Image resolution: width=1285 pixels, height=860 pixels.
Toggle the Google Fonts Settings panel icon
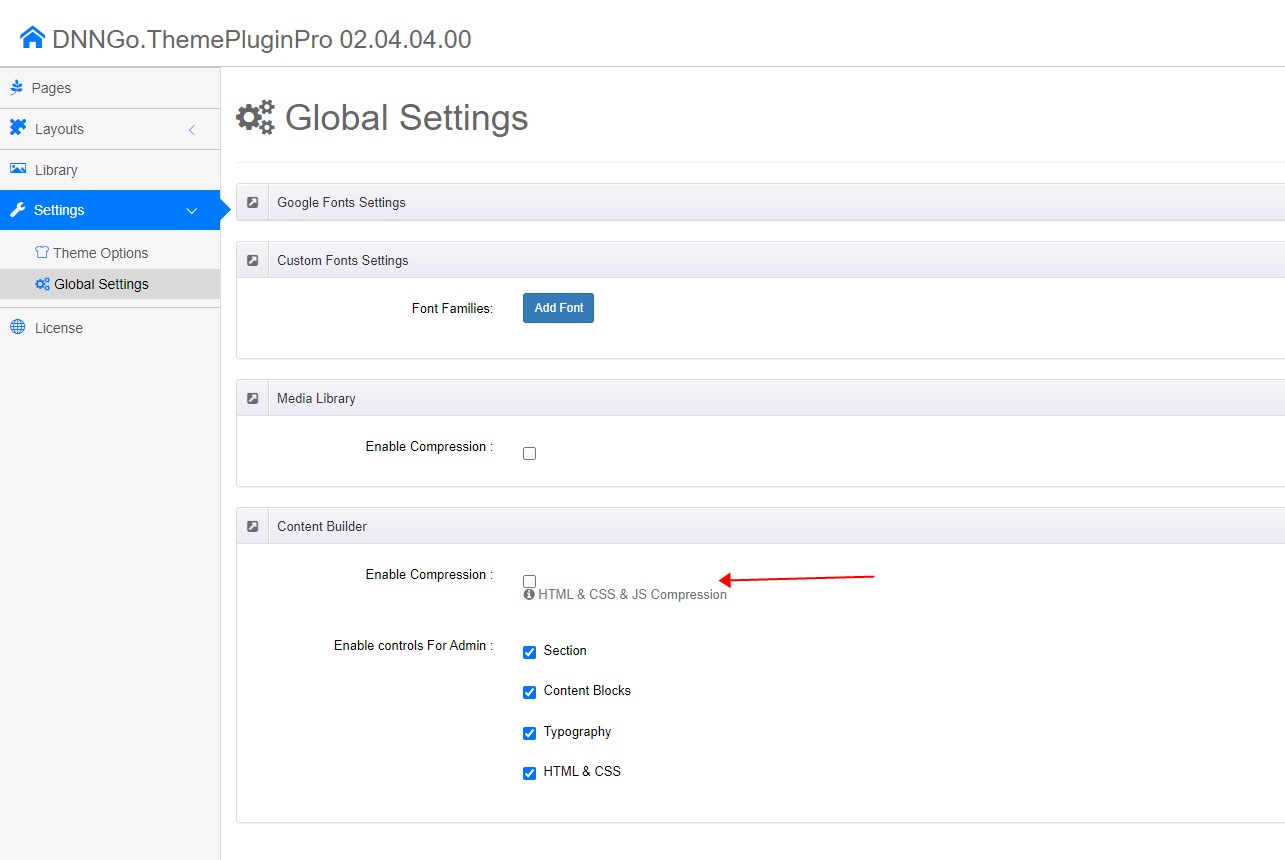tap(253, 202)
